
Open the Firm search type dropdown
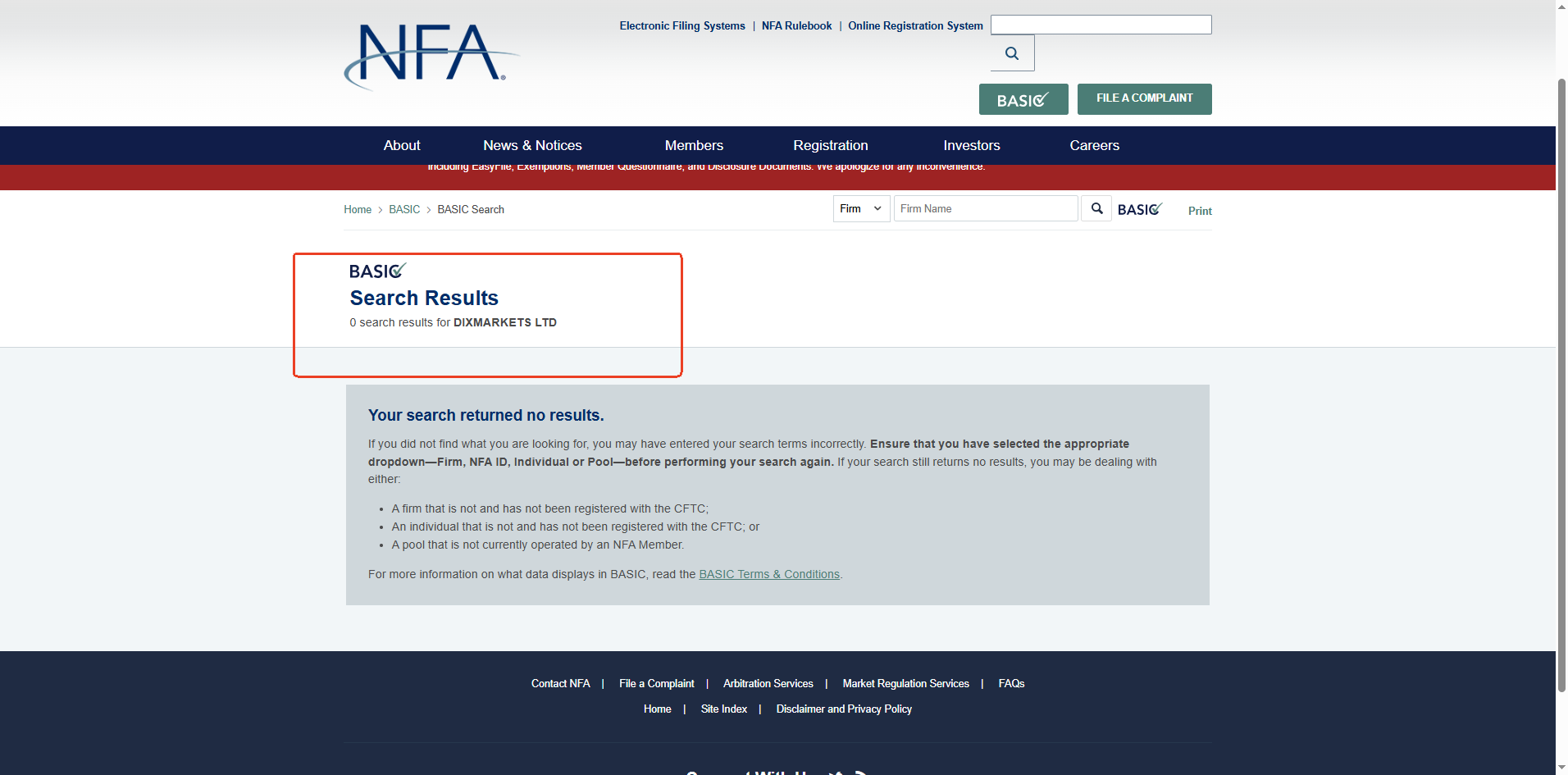861,208
